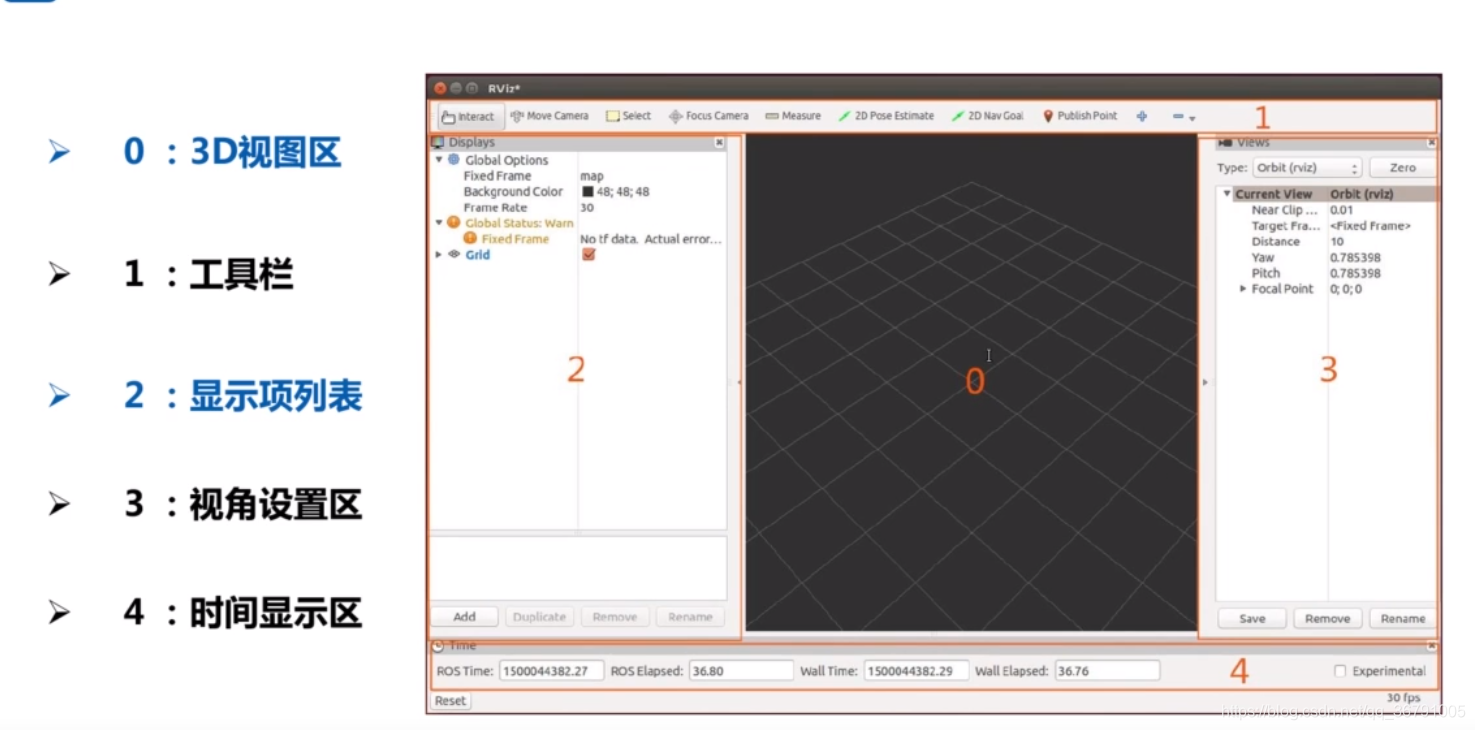
Task: Click the Frame Rate value 30
Action: pos(587,208)
